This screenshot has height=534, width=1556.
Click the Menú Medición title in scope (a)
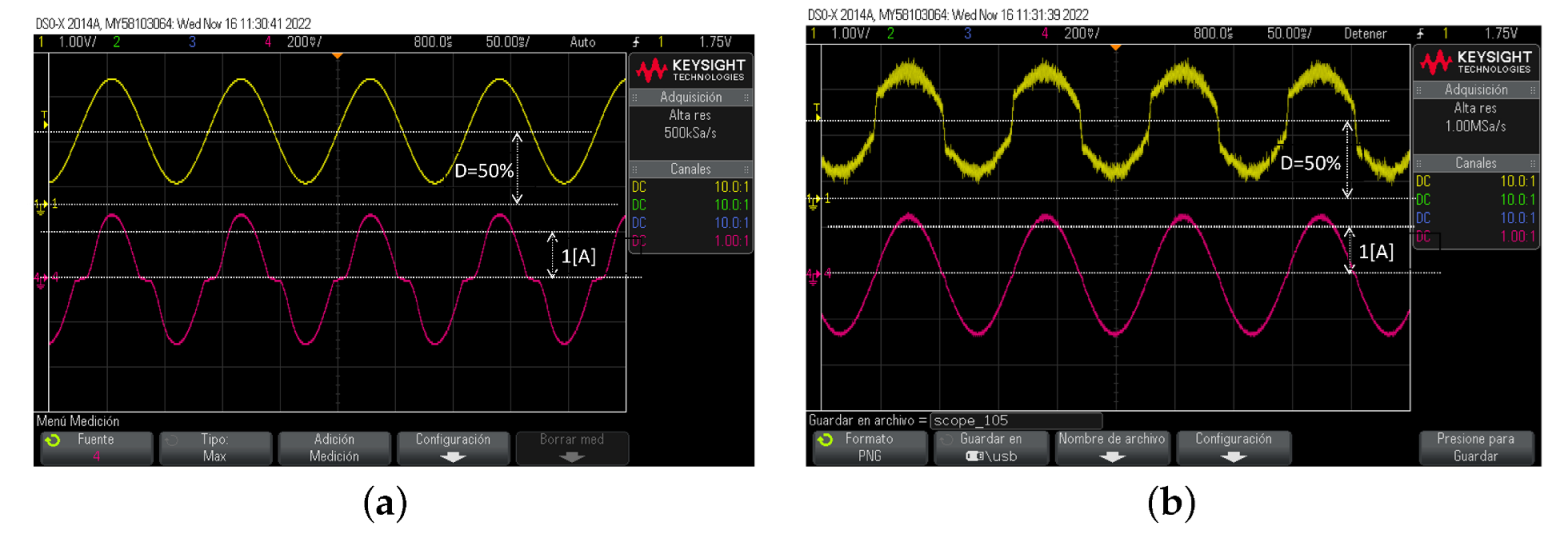pyautogui.click(x=77, y=422)
